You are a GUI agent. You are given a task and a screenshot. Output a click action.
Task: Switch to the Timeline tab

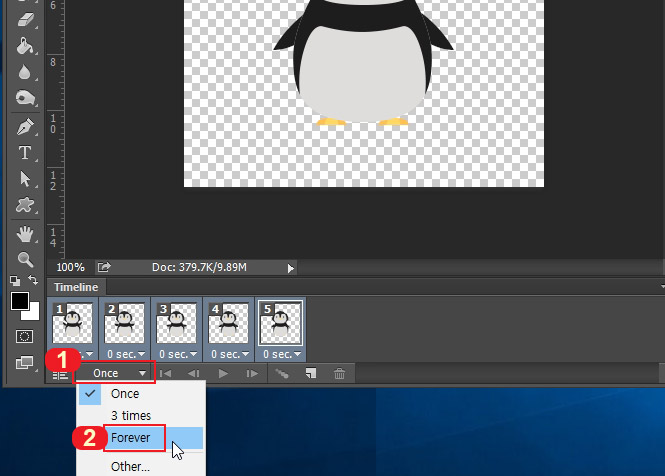(x=76, y=287)
